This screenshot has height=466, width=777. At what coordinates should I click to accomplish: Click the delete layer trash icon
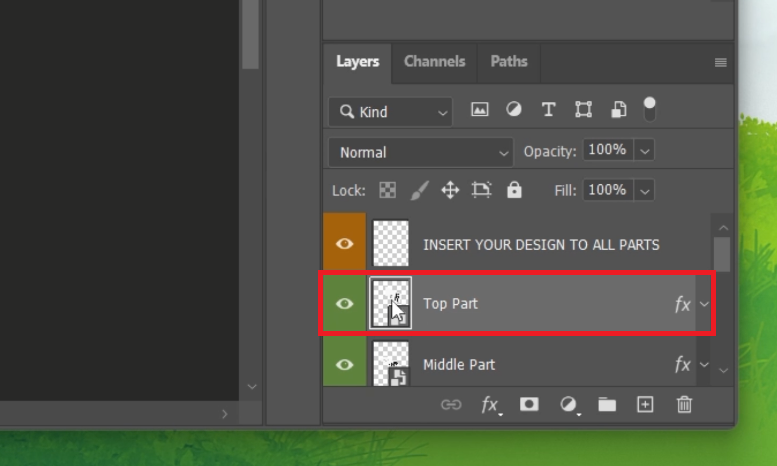pos(684,404)
